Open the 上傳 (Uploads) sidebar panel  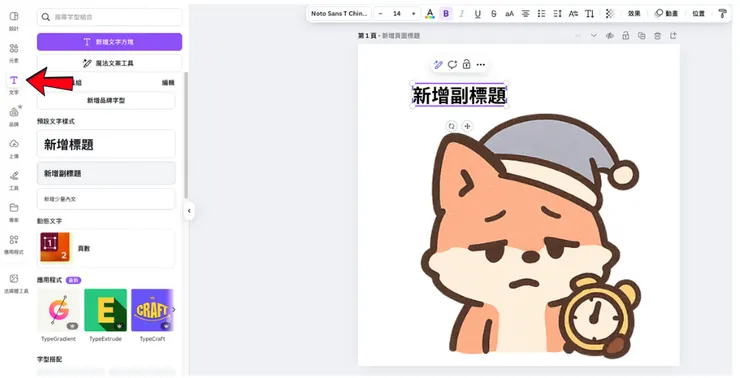(14, 148)
